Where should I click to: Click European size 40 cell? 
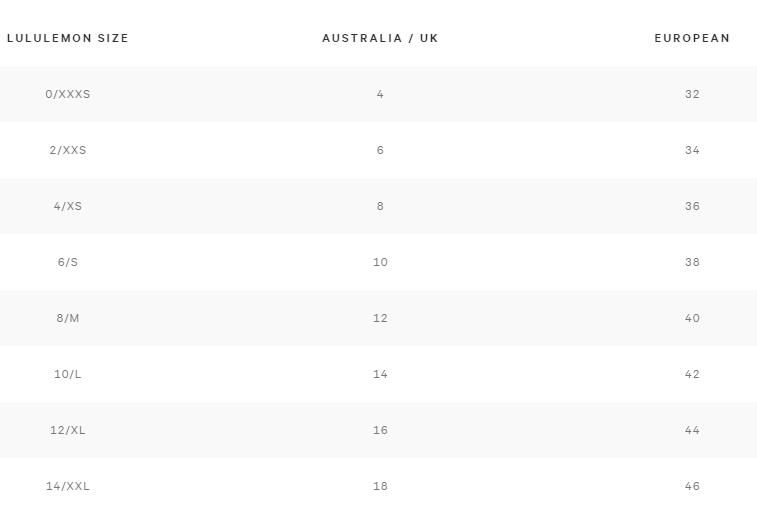coord(692,318)
